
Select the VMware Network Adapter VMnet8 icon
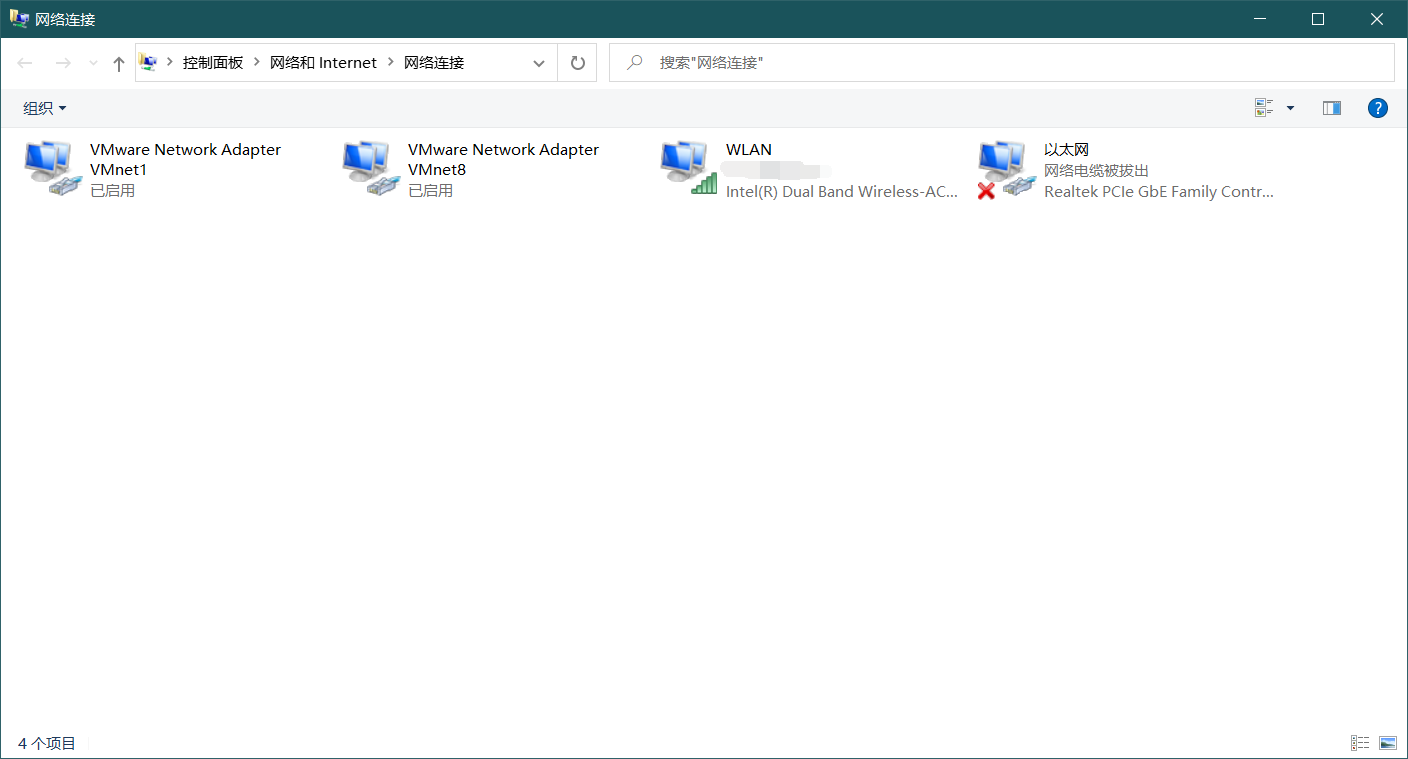point(370,168)
